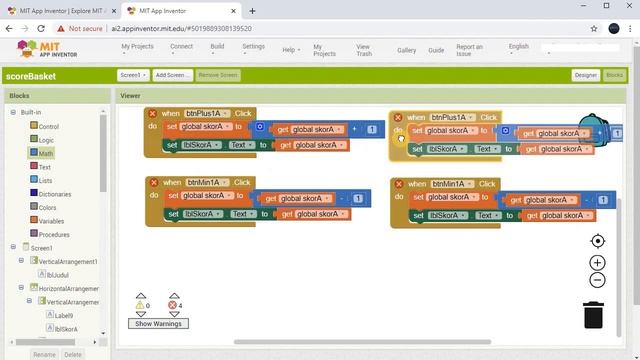
Task: Click Report an Issue link
Action: tap(469, 50)
